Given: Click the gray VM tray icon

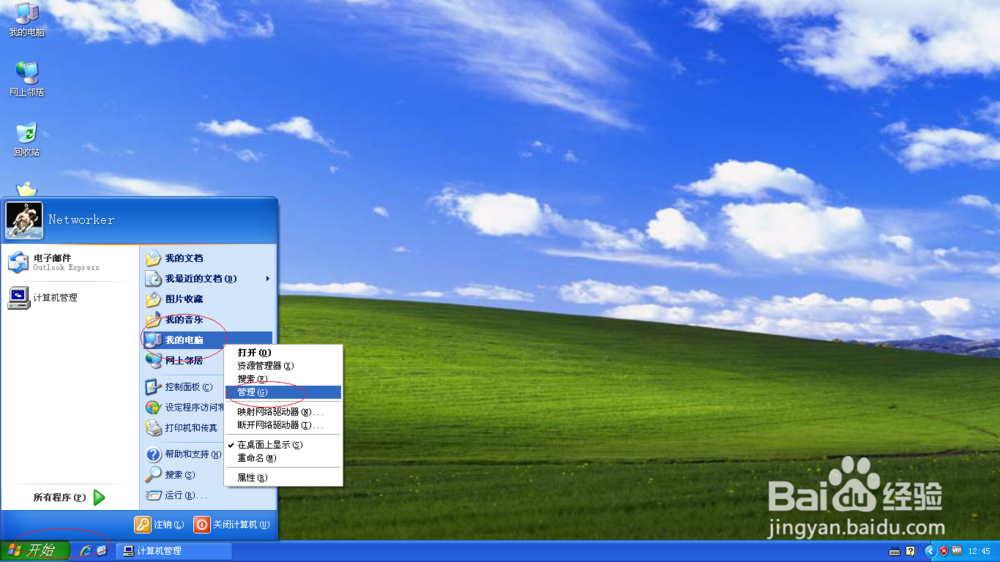Looking at the screenshot, I should click(x=957, y=551).
